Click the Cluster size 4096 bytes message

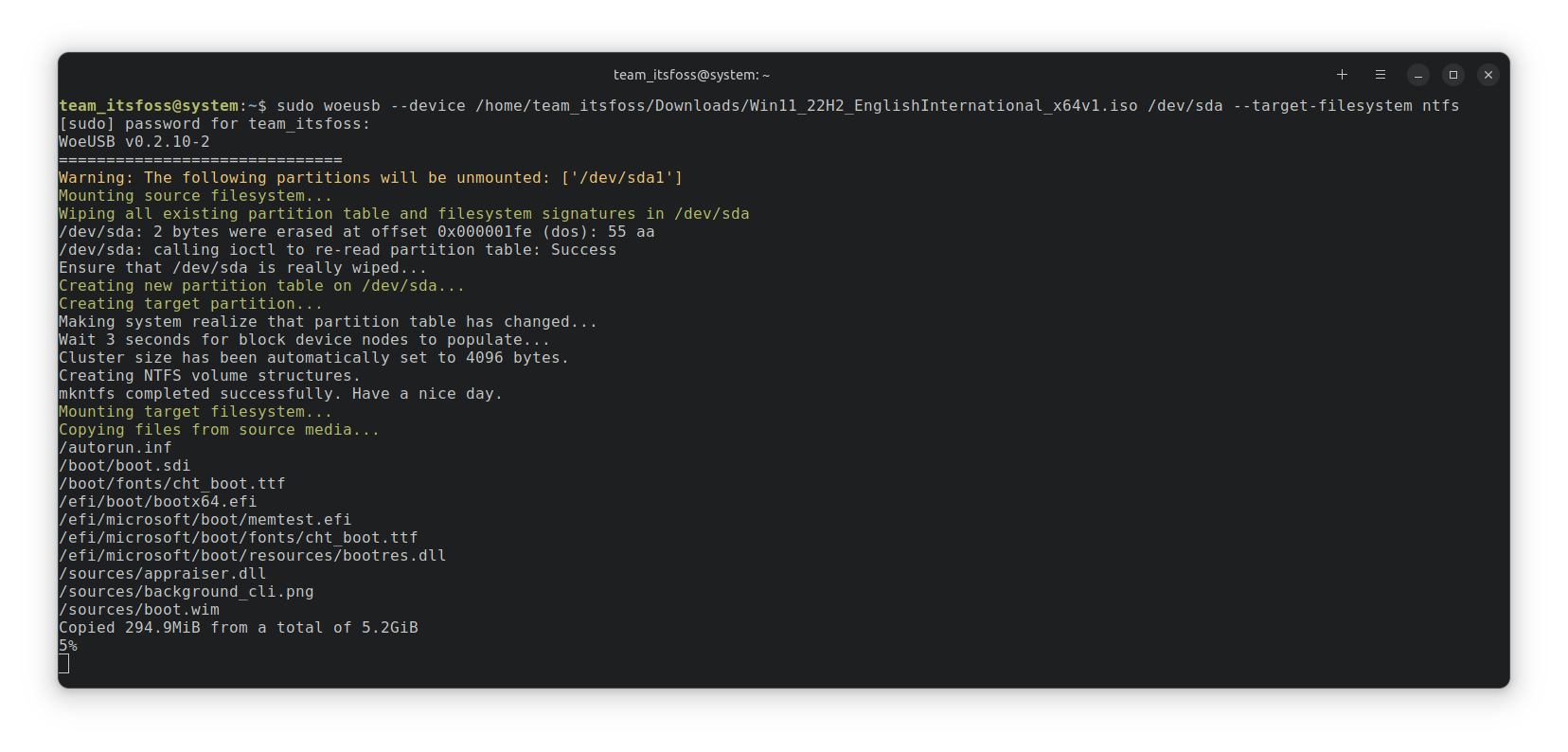313,357
